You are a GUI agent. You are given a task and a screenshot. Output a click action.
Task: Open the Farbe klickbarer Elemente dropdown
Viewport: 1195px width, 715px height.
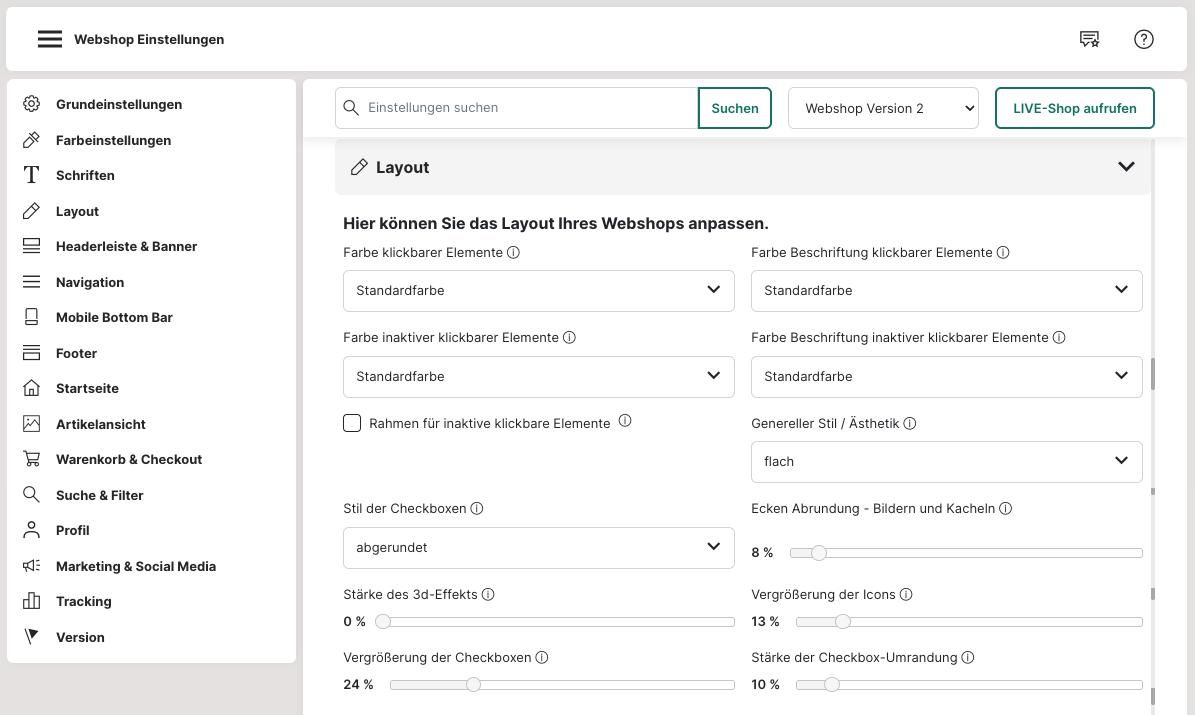pos(538,291)
